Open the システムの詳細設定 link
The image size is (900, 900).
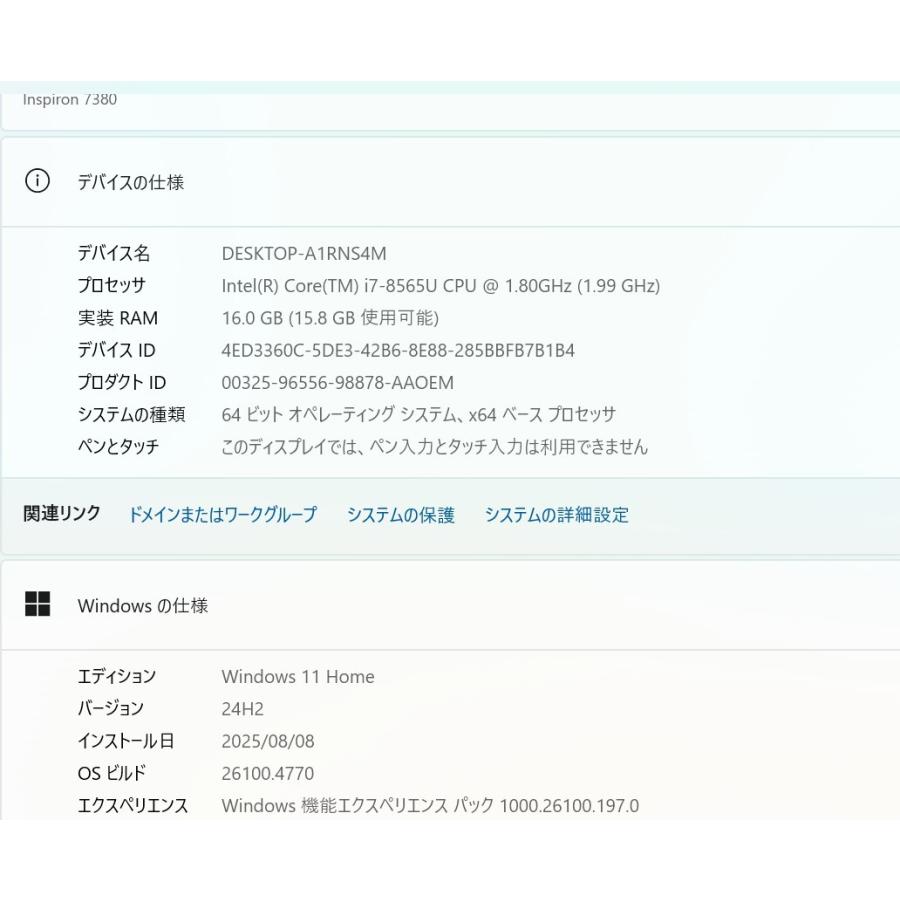click(556, 514)
